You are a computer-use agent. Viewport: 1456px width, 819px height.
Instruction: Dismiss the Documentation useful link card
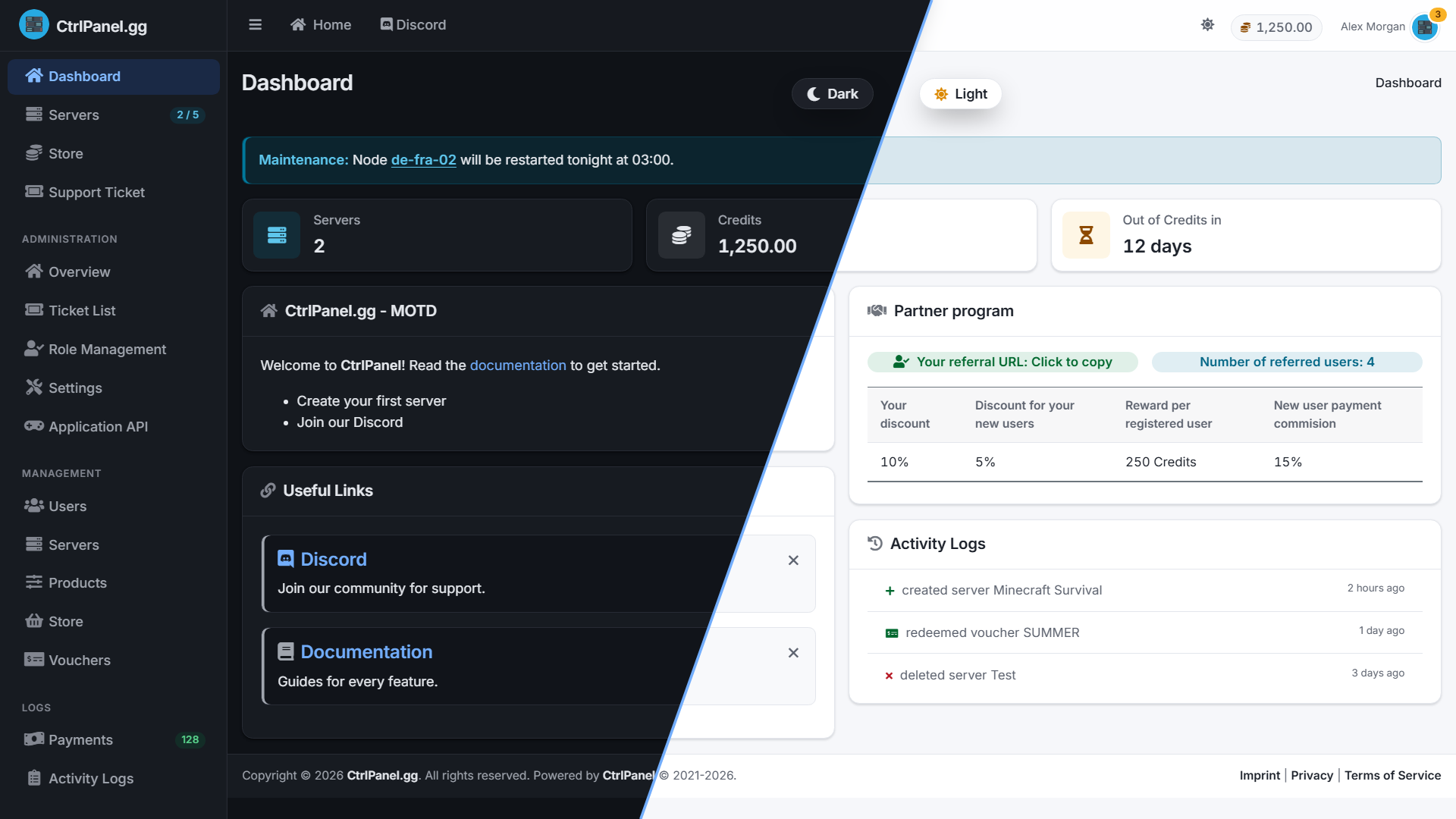click(x=793, y=653)
